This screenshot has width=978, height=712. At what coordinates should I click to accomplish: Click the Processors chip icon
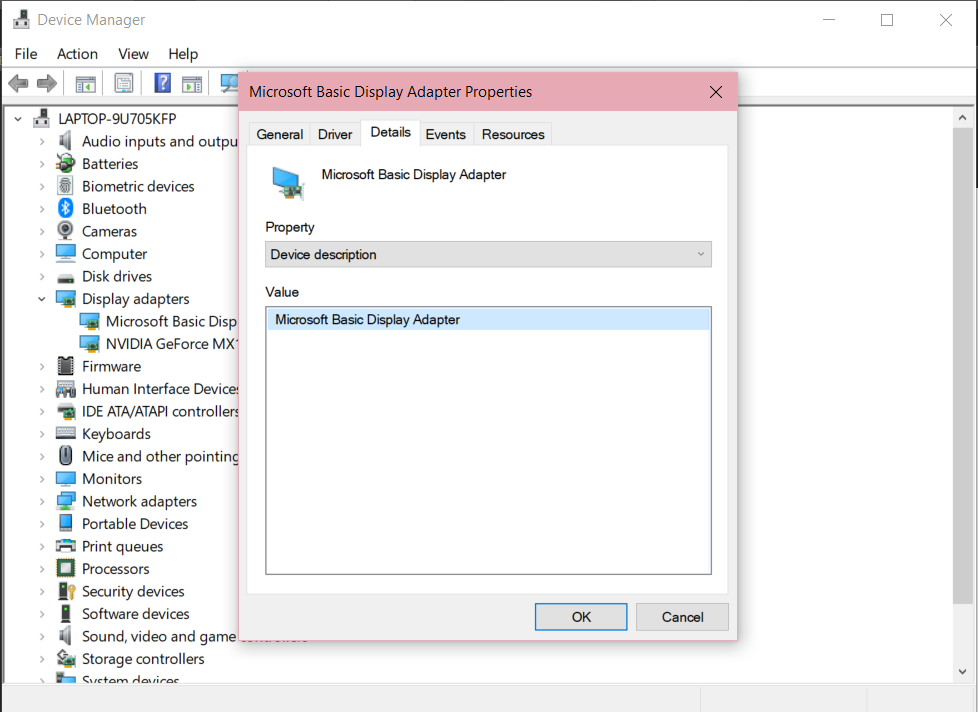(65, 569)
